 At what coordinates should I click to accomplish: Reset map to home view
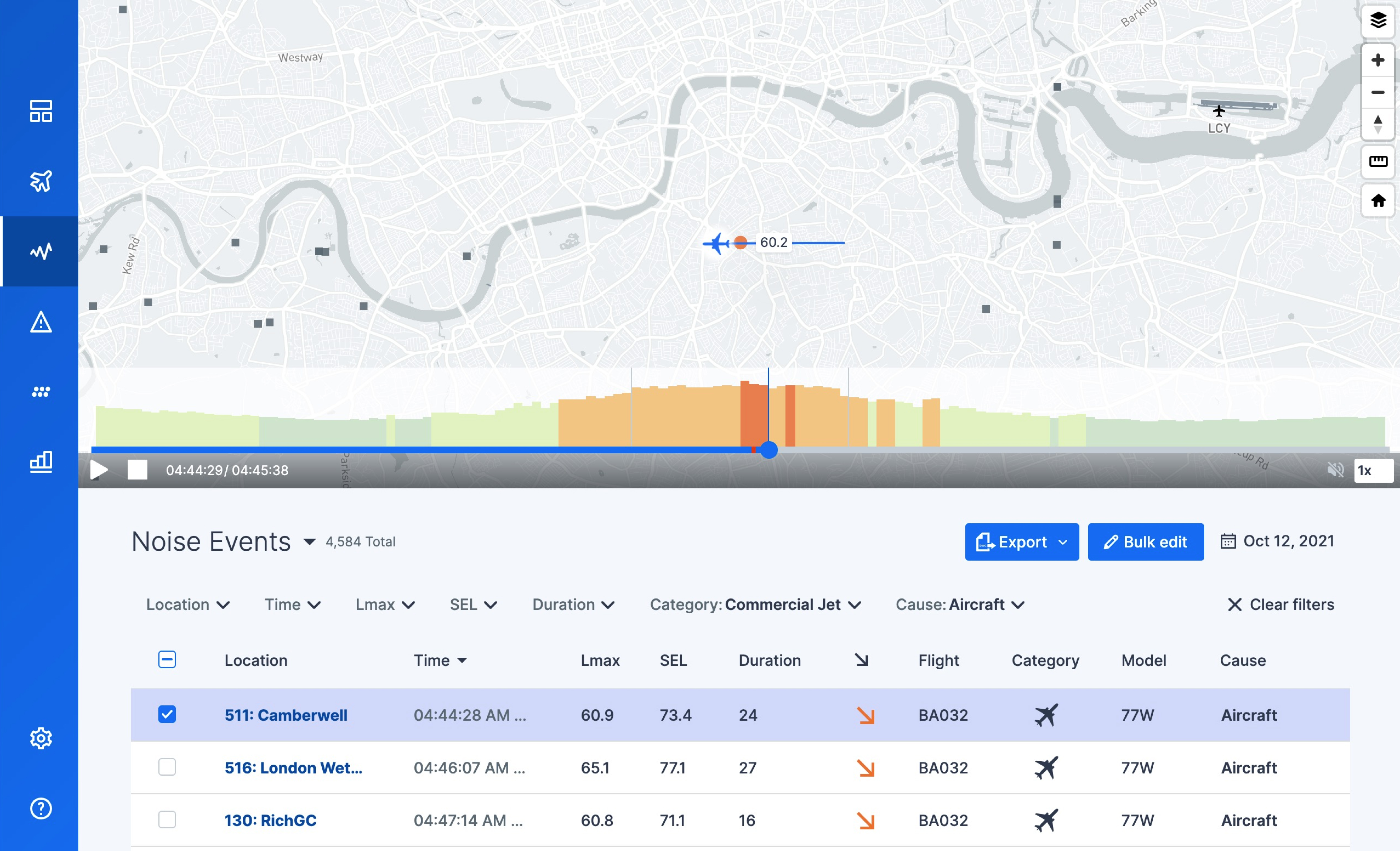point(1377,201)
